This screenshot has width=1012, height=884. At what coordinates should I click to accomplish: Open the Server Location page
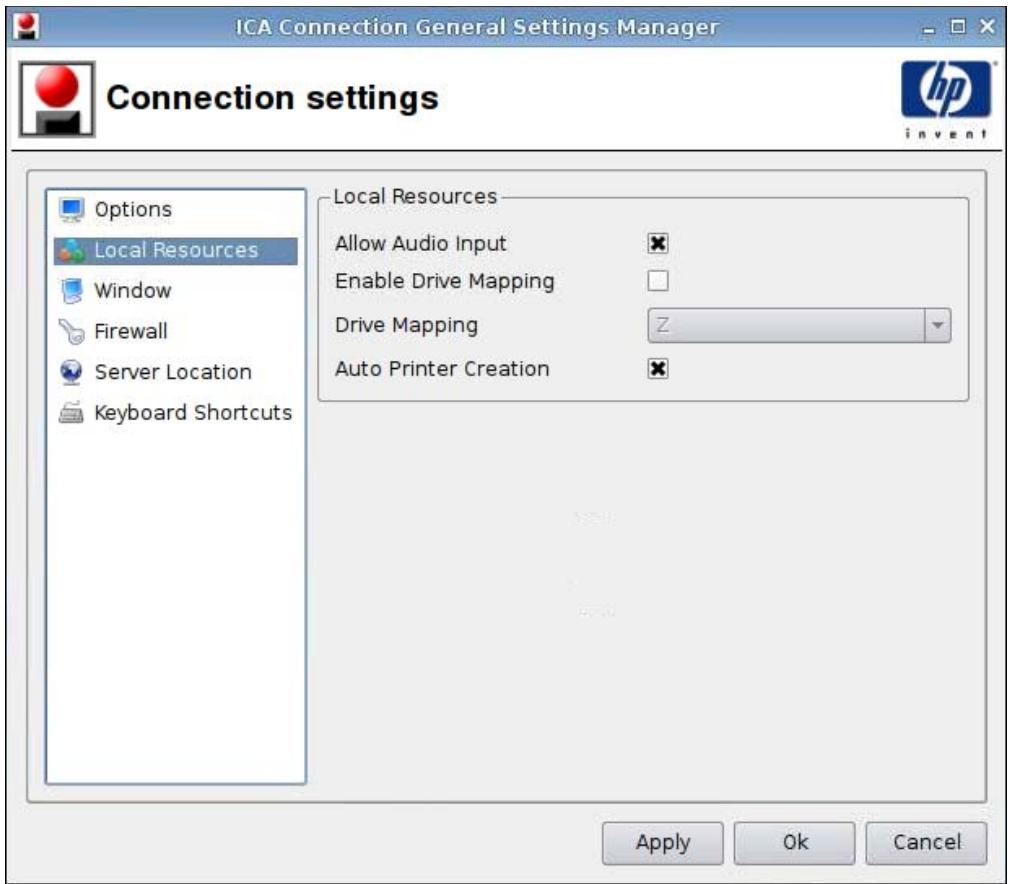(176, 372)
